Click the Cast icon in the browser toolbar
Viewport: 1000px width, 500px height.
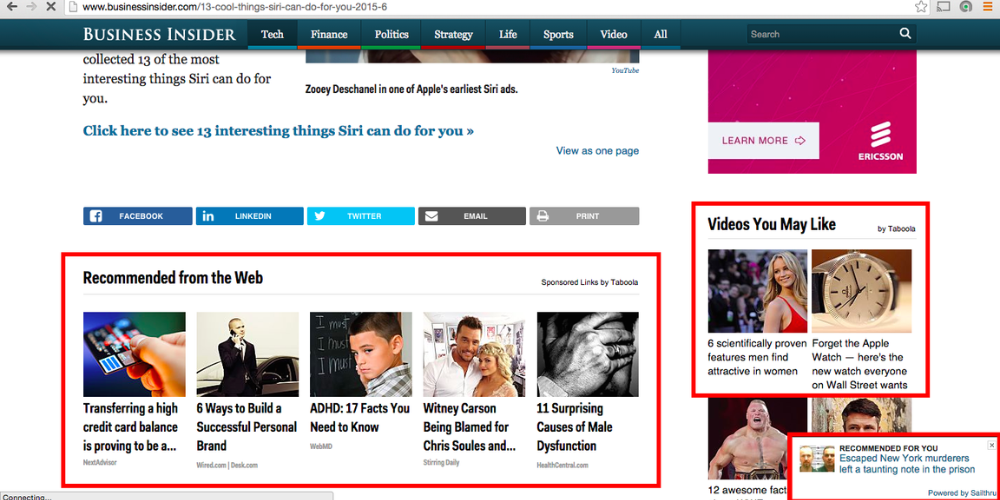coord(943,7)
